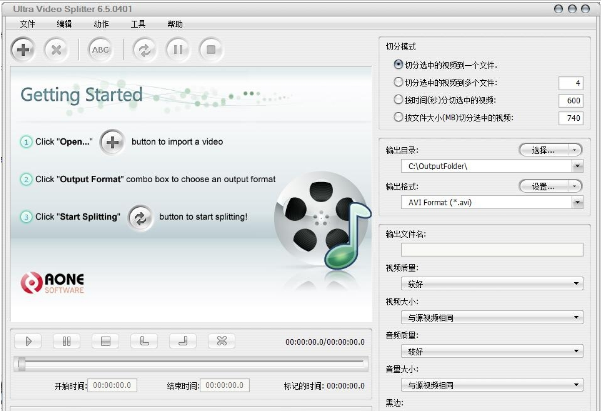Click the 选择... button for output directory

click(x=550, y=149)
